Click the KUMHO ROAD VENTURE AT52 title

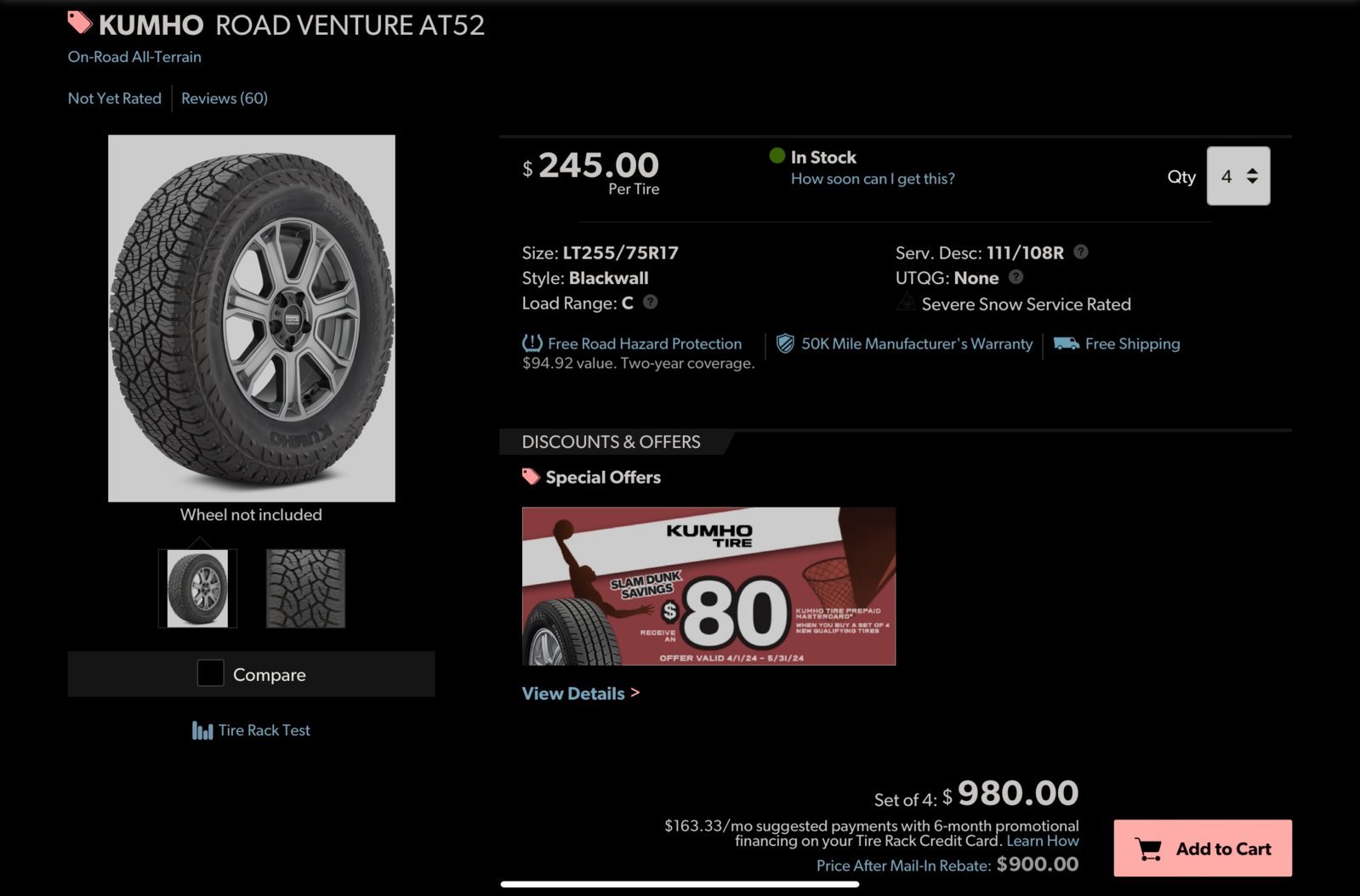click(x=292, y=25)
